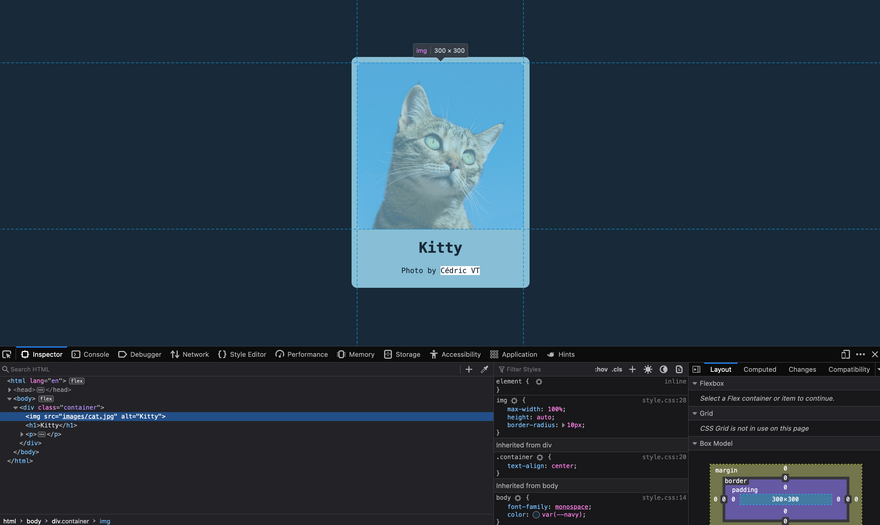Toggle the :hov pseudo-class panel
This screenshot has height=525, width=880.
click(x=601, y=369)
